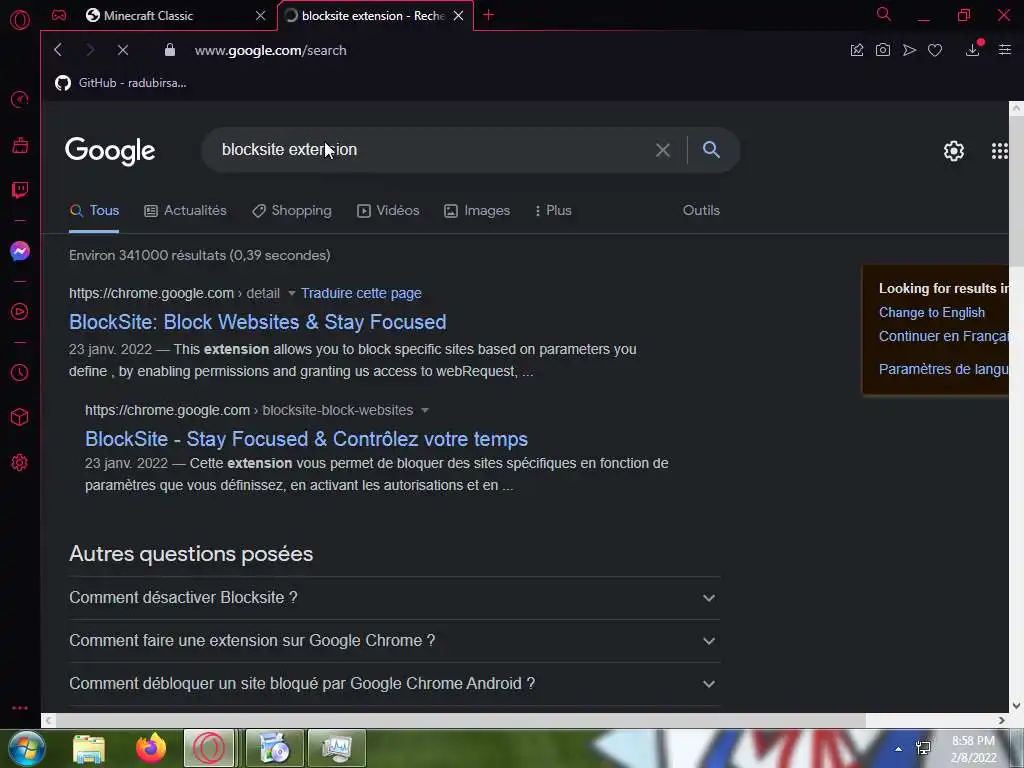Open the Opera main menu logo

pyautogui.click(x=20, y=20)
